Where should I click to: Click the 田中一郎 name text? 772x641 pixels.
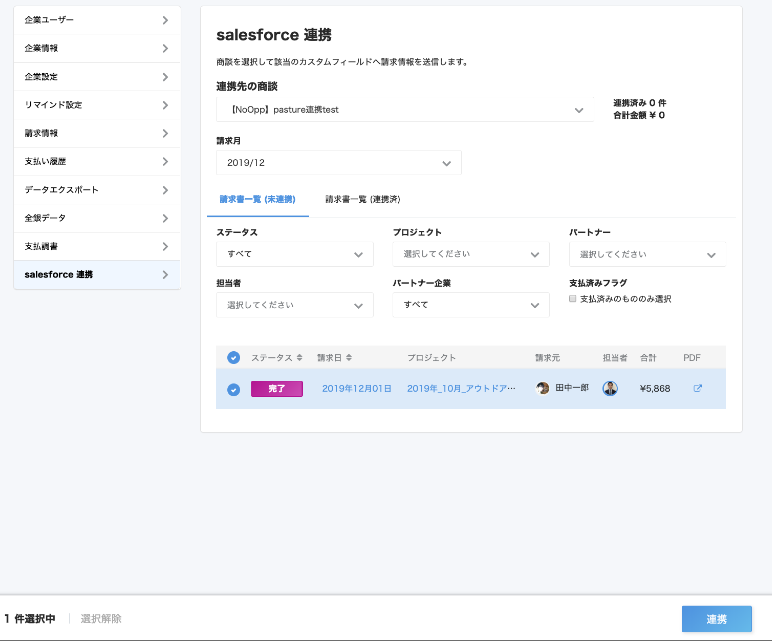click(x=572, y=388)
